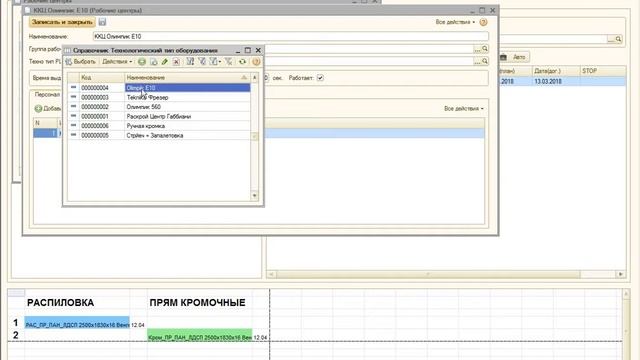This screenshot has height=360, width=640.
Task: Select the row Олимпик 560
Action: [x=159, y=107]
